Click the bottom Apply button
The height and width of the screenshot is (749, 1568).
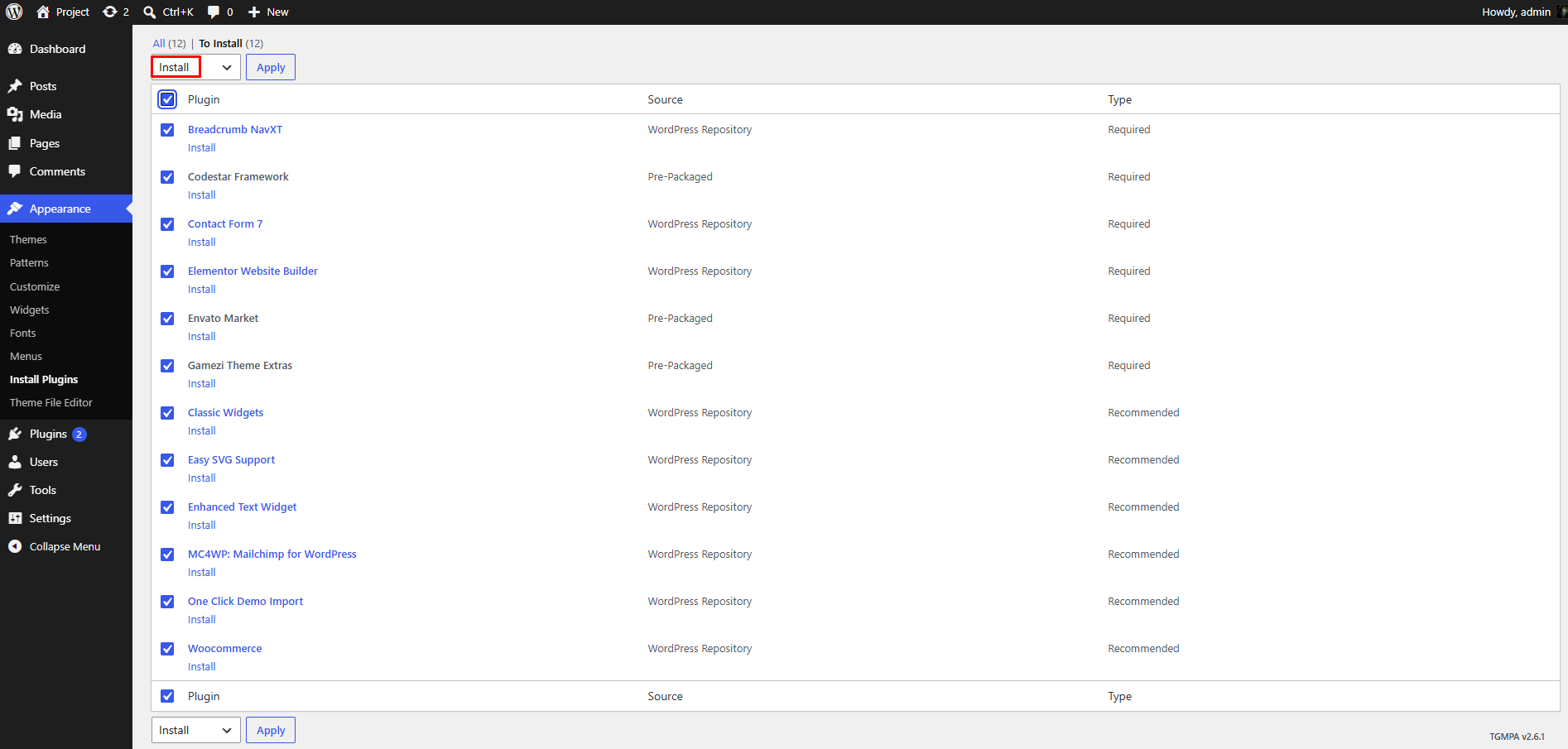(x=271, y=730)
